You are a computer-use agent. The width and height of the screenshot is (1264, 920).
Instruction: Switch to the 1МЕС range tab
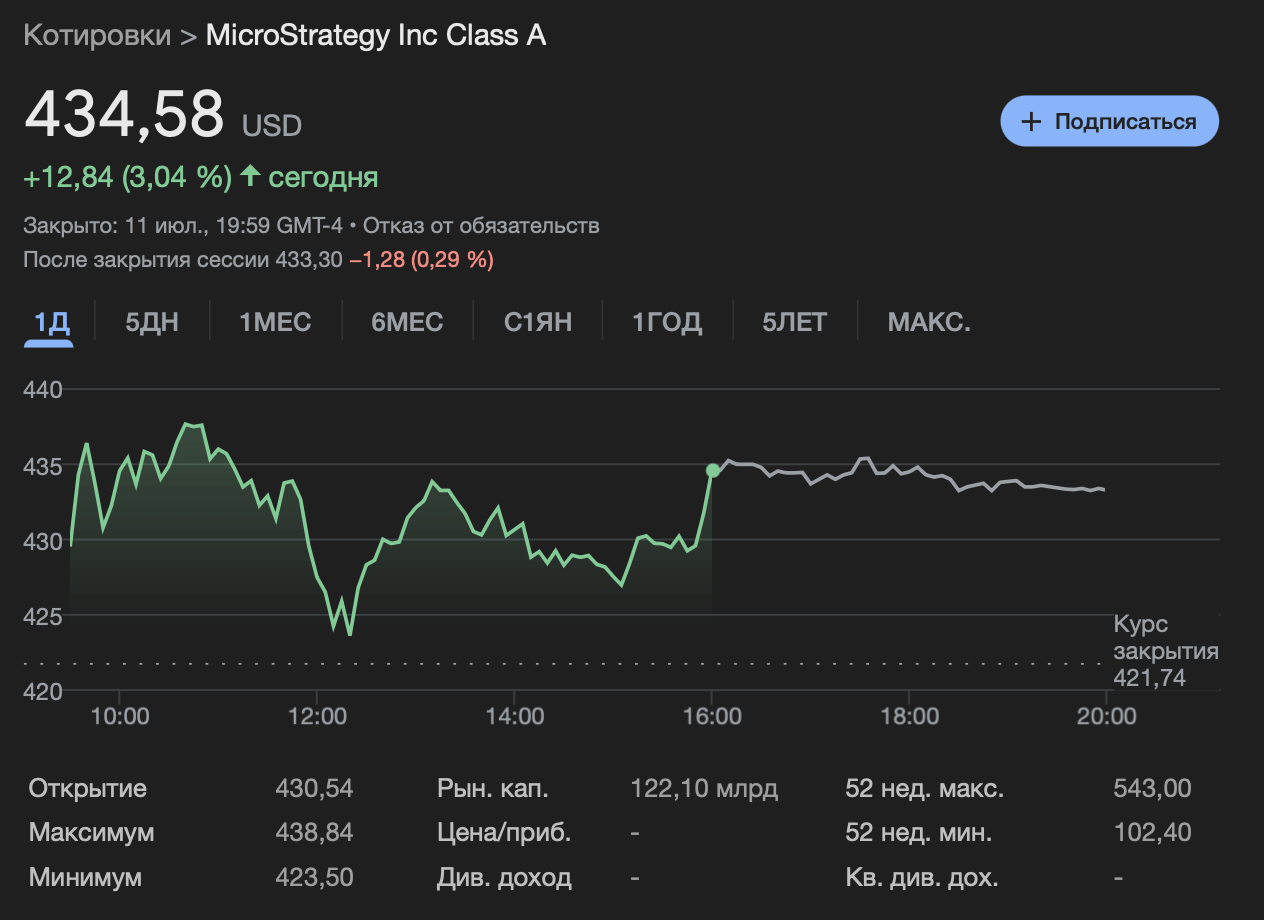[275, 323]
